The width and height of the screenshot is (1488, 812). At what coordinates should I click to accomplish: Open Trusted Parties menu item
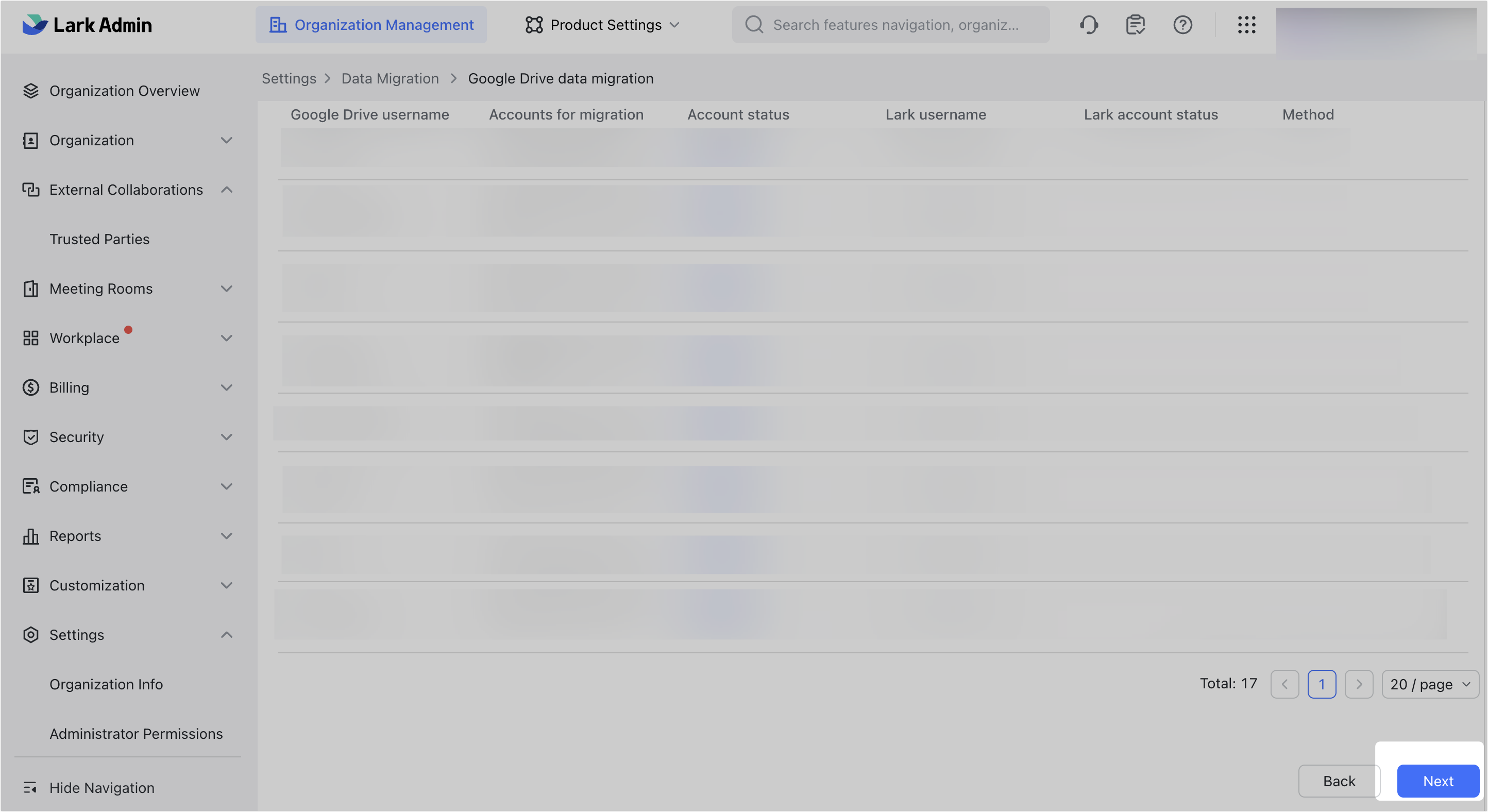(99, 239)
